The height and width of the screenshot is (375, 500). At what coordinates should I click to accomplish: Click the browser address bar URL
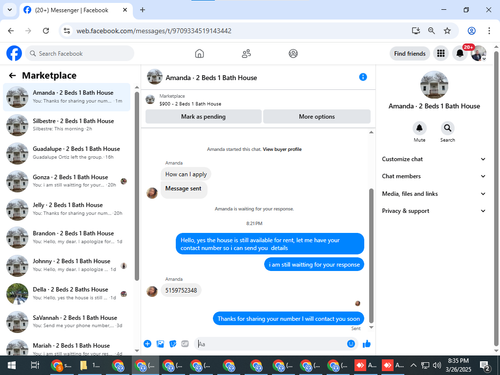pos(154,31)
